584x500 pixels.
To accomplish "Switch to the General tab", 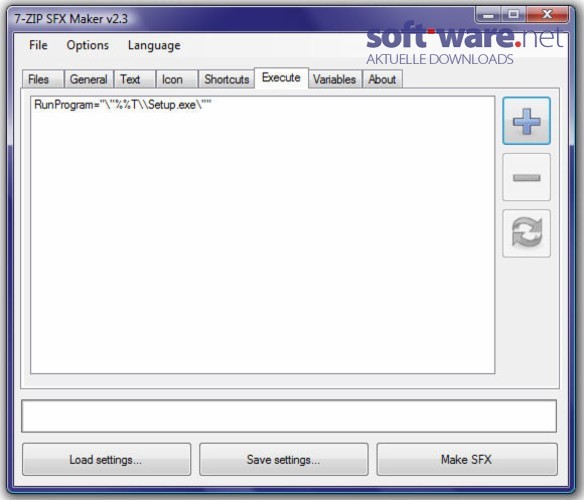I will click(89, 79).
